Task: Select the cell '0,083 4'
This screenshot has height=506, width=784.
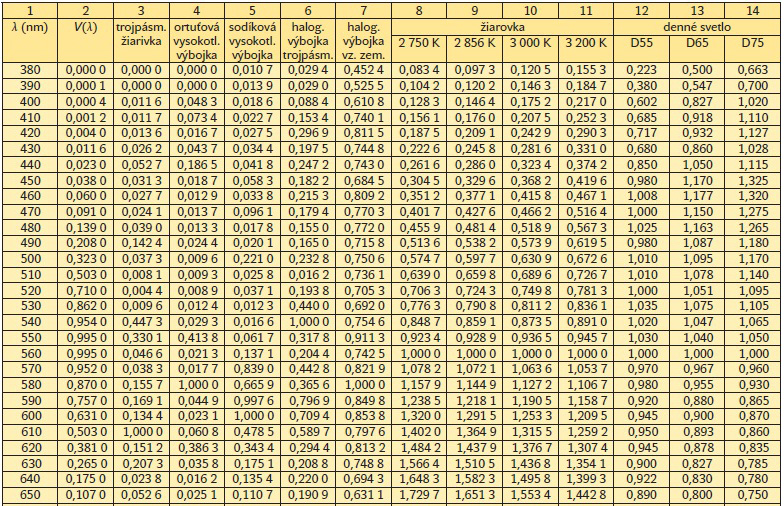Action: [x=419, y=70]
